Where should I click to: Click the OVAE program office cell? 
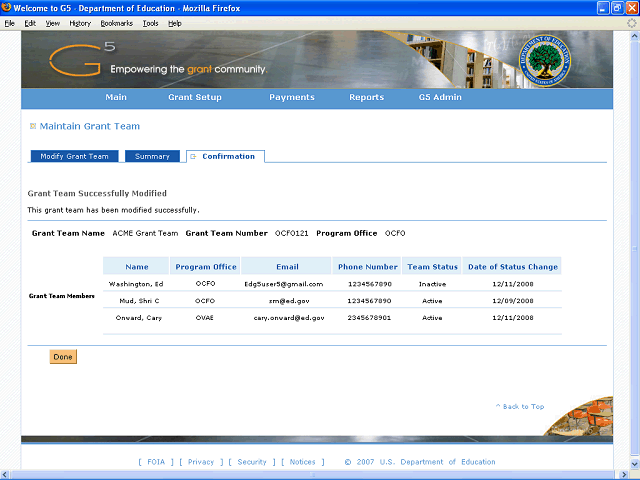(x=204, y=318)
